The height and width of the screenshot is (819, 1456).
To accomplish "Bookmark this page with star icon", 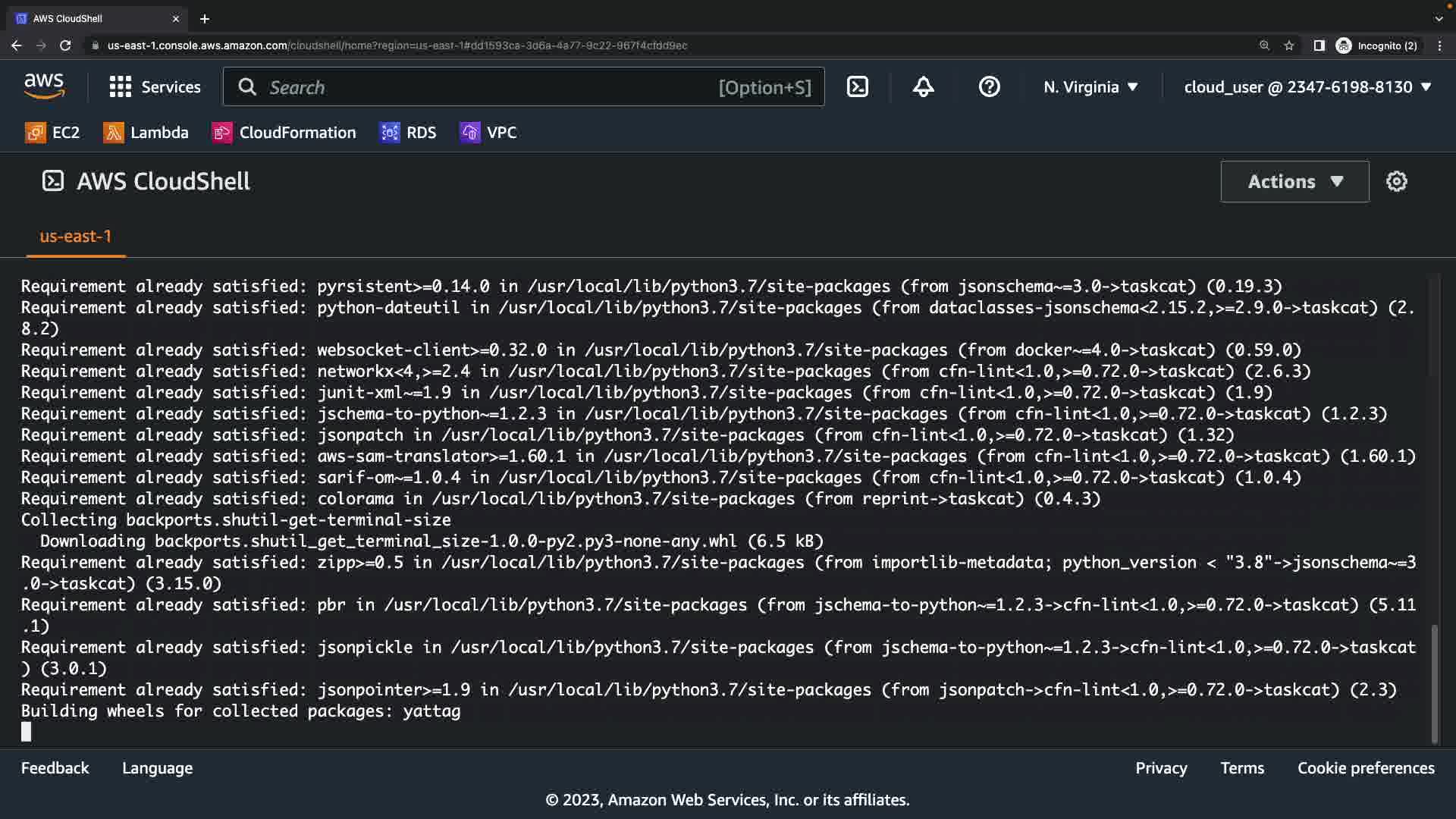I will coord(1289,45).
